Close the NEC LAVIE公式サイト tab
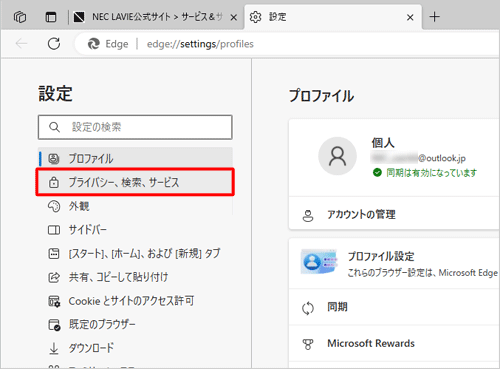Viewport: 500px width, 369px height. [234, 17]
